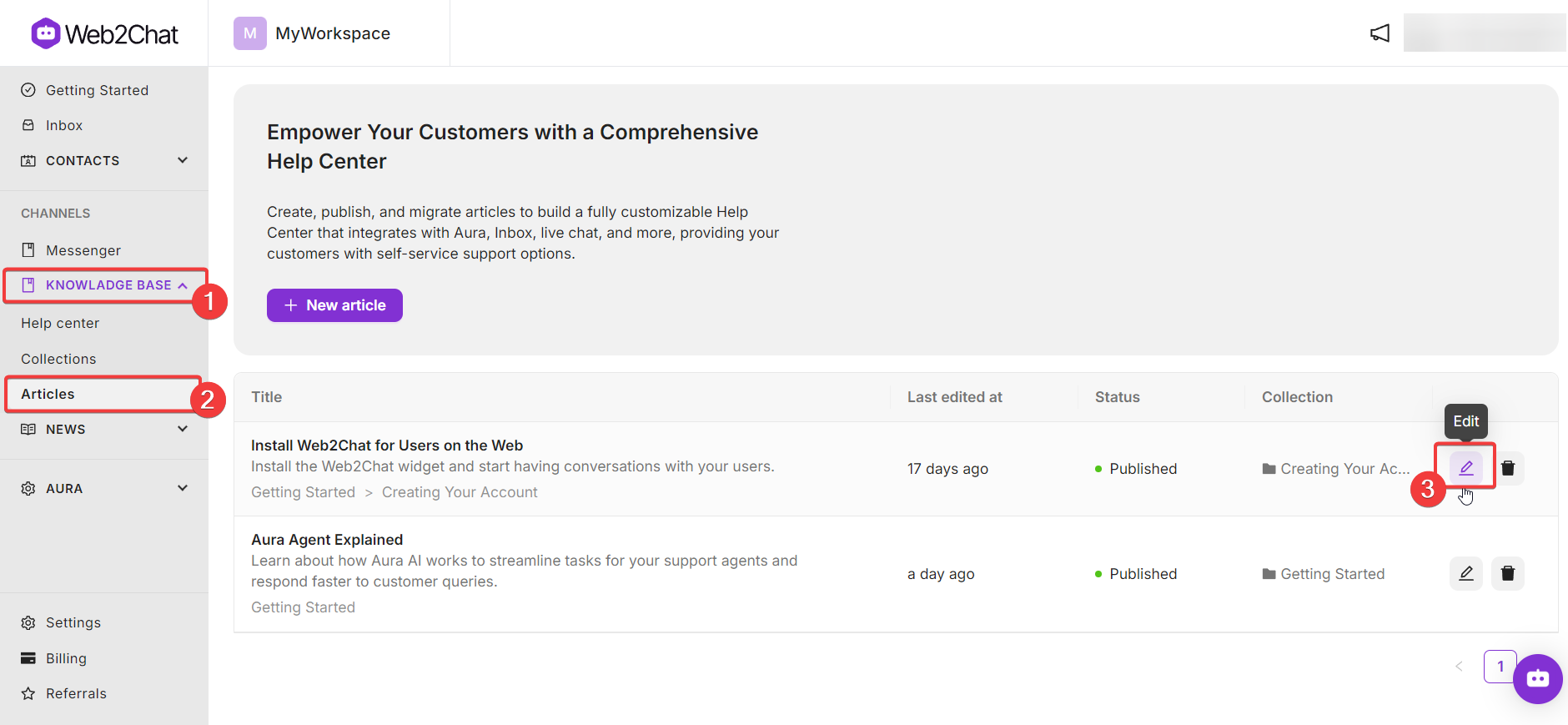Viewport: 1568px width, 725px height.
Task: Click the News newspaper icon
Action: 28,429
